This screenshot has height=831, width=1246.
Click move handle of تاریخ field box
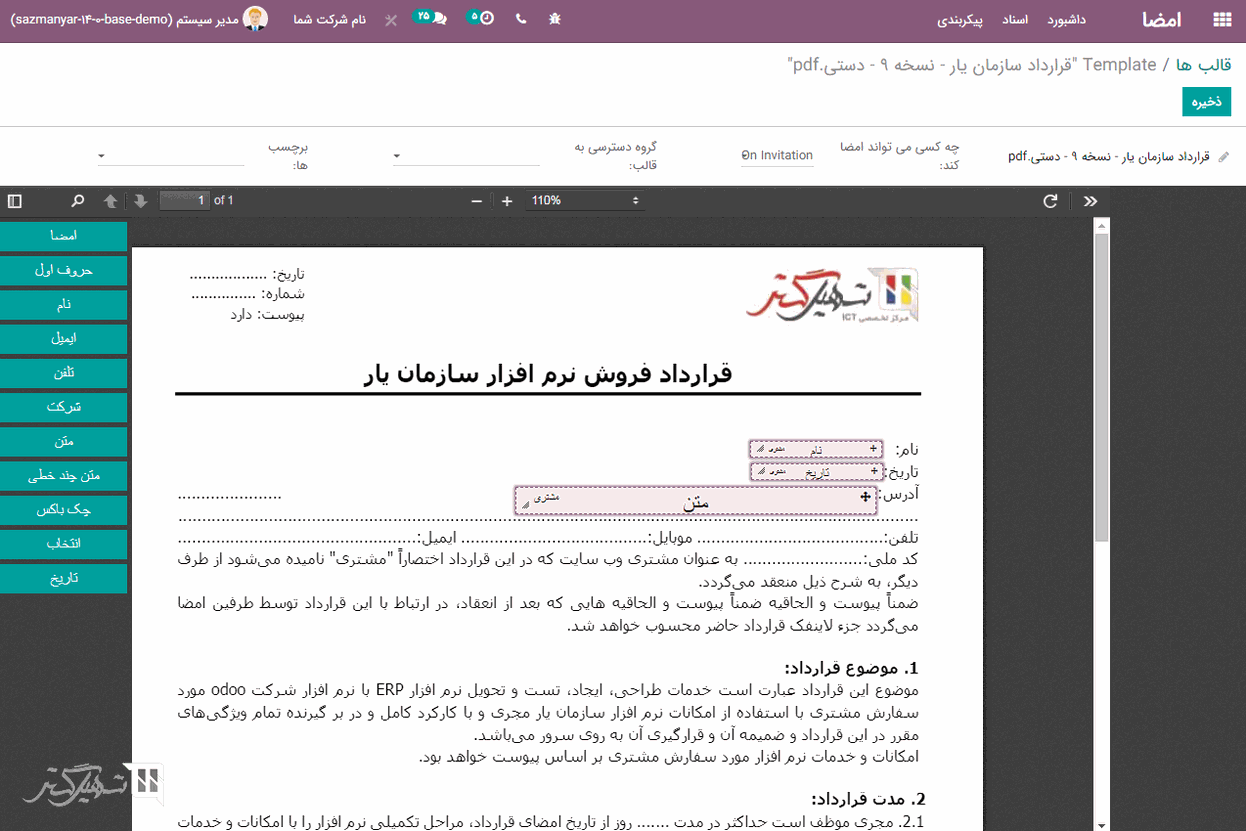click(873, 469)
